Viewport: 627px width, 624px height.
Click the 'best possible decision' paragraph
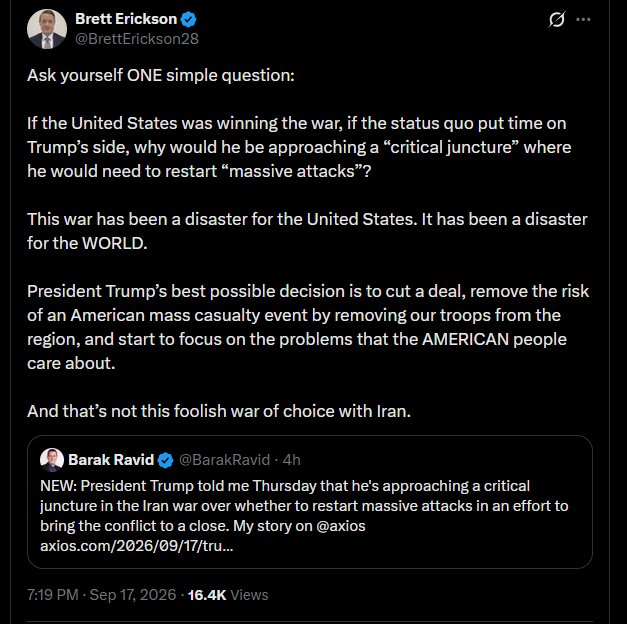tap(308, 327)
